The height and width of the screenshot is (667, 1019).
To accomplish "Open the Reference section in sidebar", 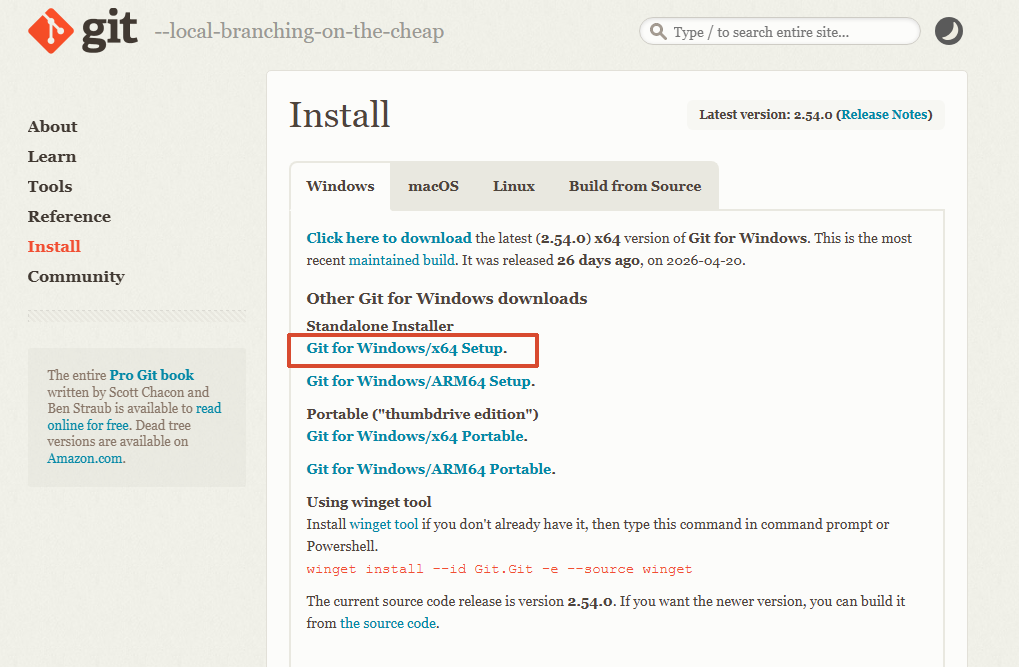I will 70,216.
